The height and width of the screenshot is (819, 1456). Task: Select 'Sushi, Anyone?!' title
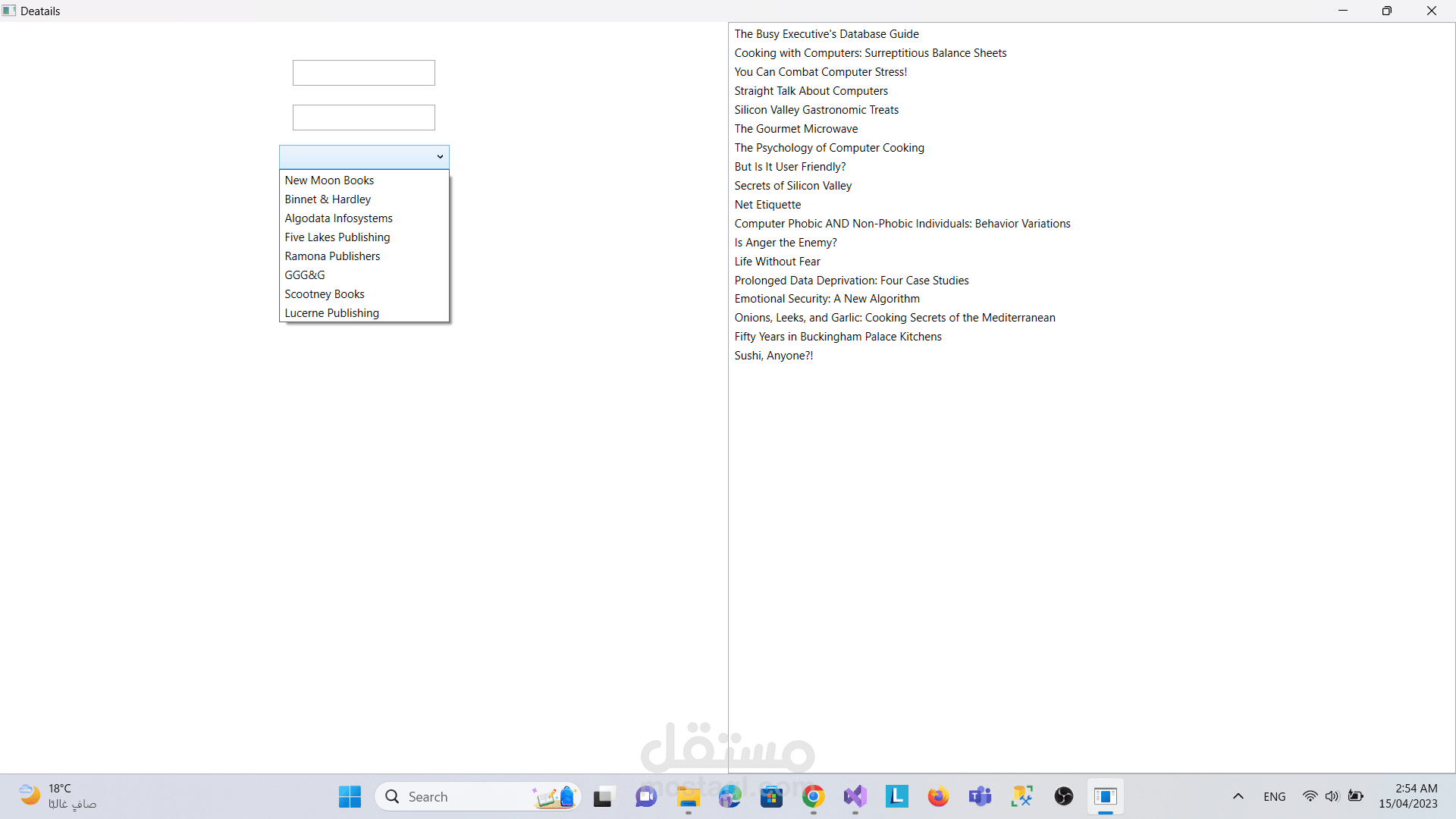773,356
